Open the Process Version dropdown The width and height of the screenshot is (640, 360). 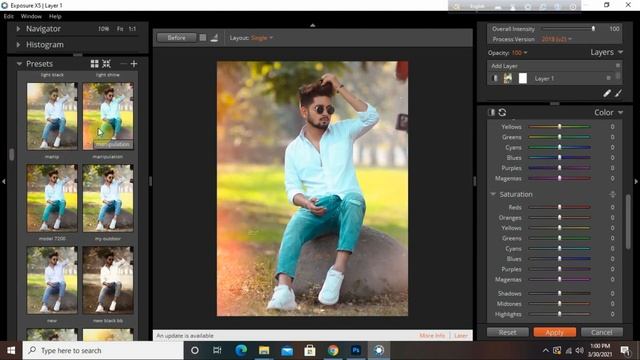coord(556,39)
